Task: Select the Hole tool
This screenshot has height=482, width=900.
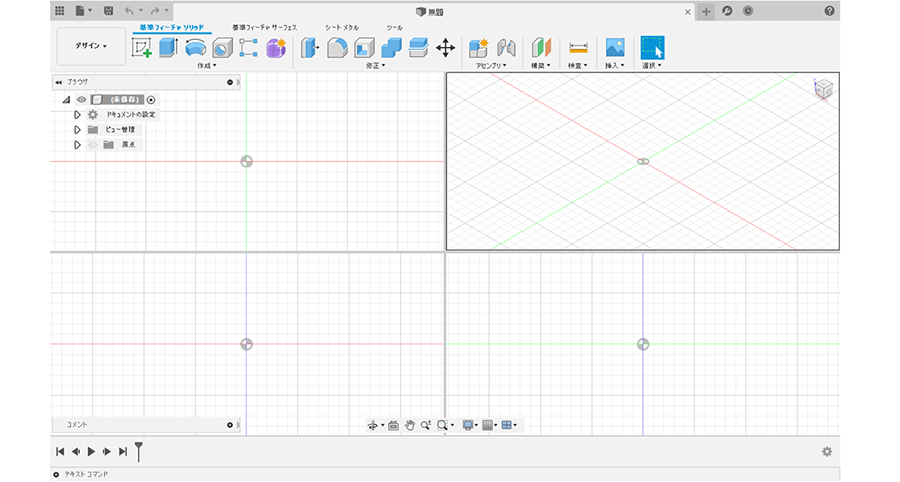Action: click(x=222, y=47)
